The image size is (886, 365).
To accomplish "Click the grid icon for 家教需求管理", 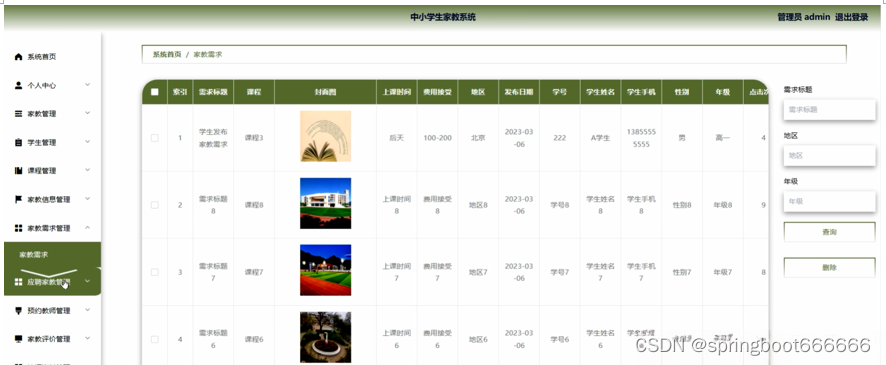I will 18,228.
